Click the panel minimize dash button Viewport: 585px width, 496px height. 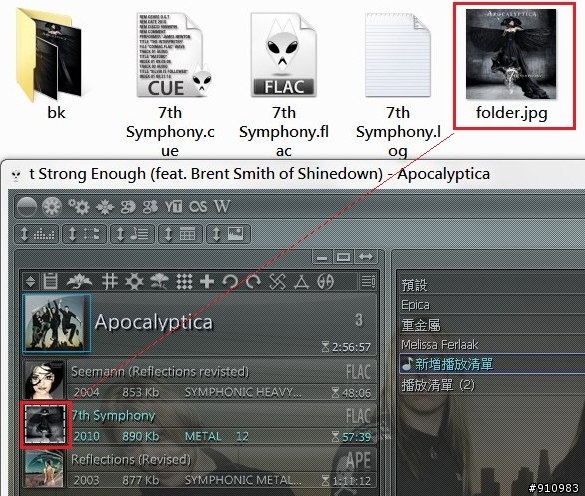322,257
